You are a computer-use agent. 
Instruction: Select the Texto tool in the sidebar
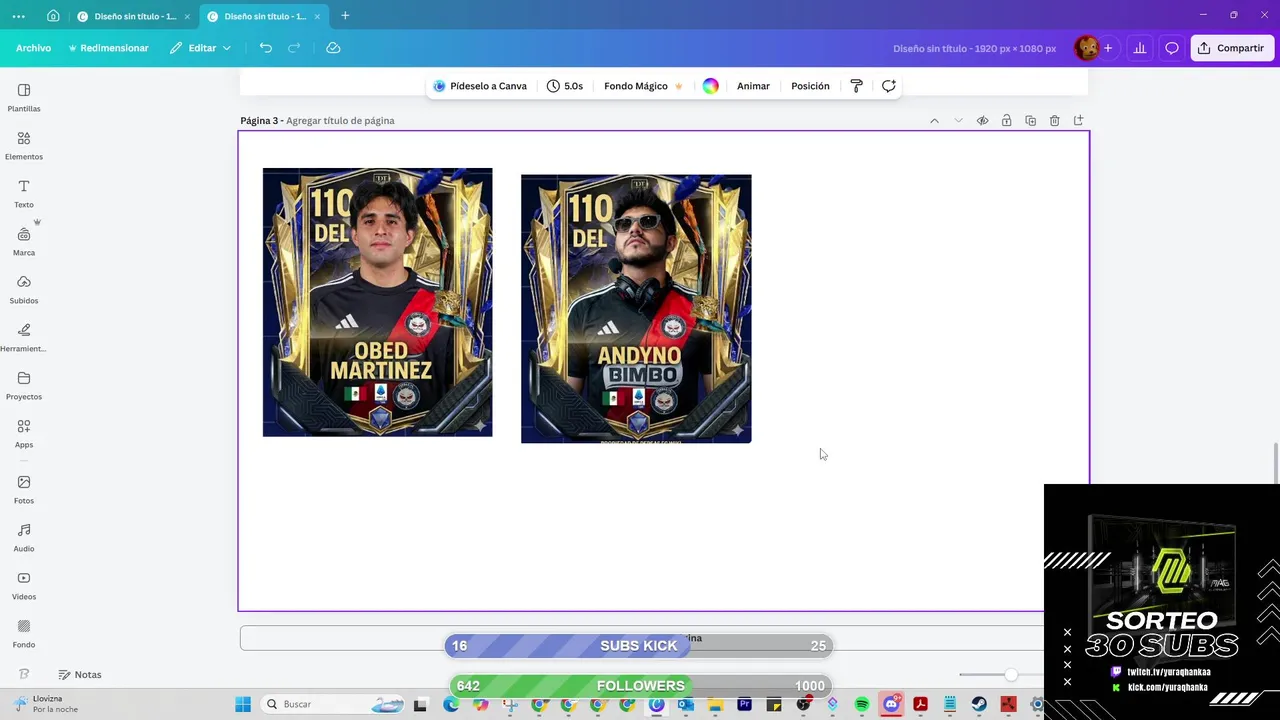point(24,193)
